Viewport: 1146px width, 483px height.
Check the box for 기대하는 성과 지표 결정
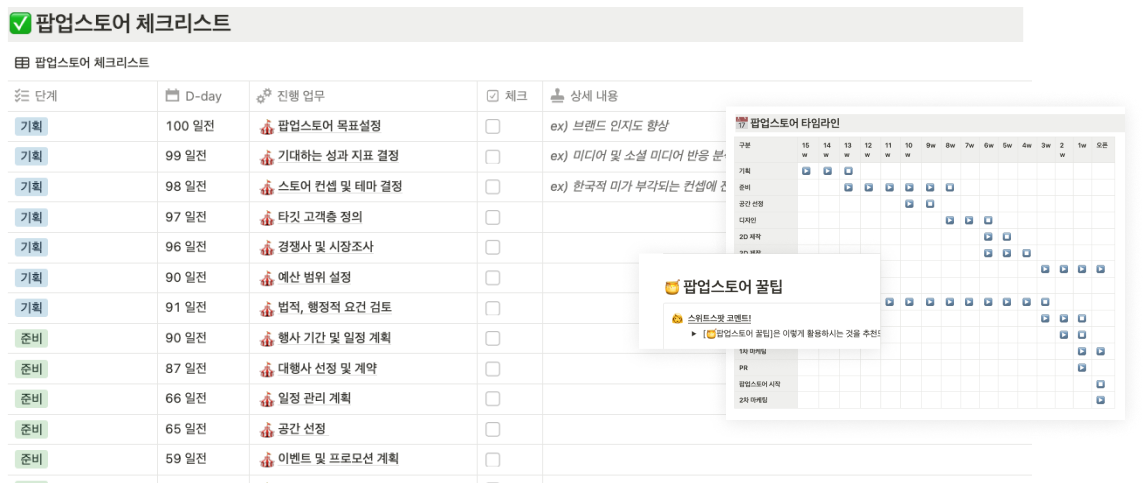pos(493,156)
